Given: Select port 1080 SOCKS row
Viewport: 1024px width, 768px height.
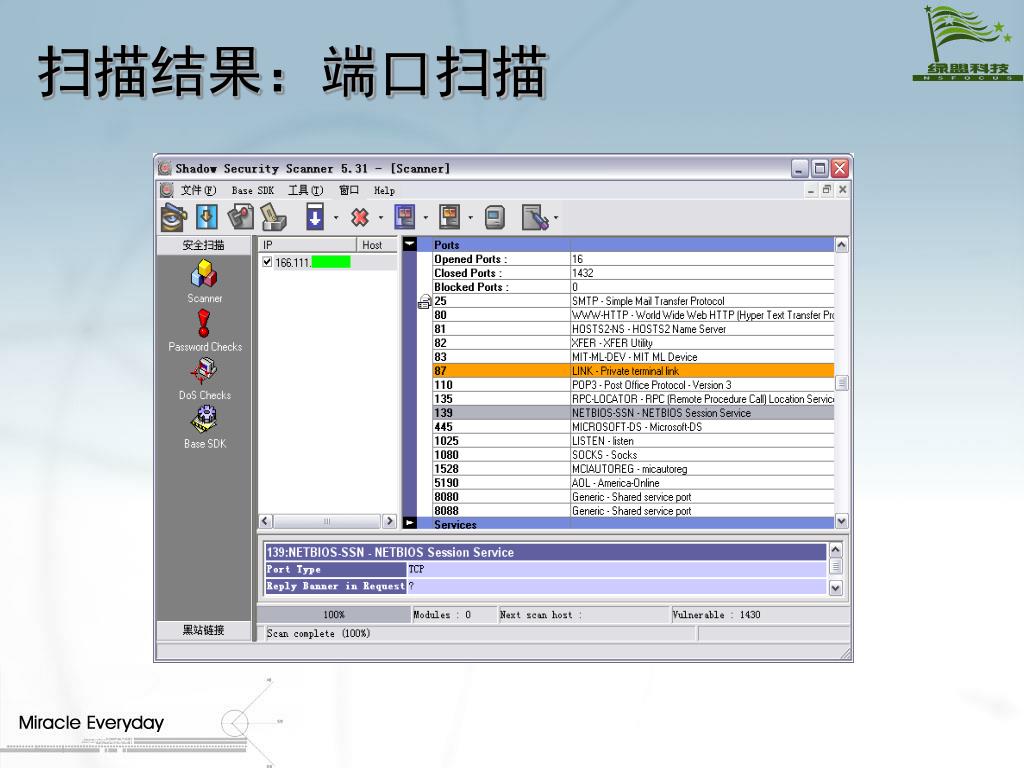Looking at the screenshot, I should [x=633, y=455].
